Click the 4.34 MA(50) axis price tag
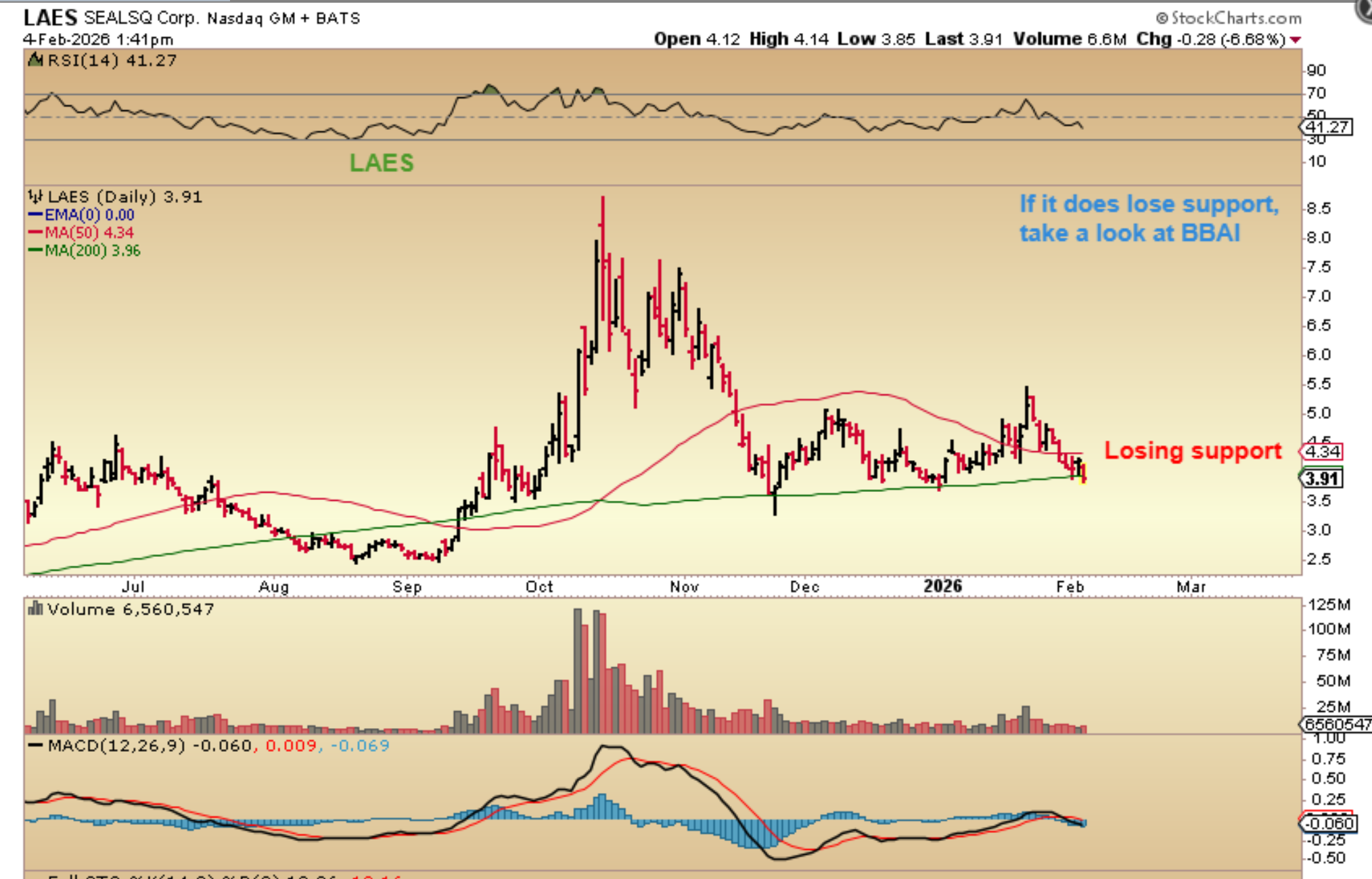 click(1323, 451)
